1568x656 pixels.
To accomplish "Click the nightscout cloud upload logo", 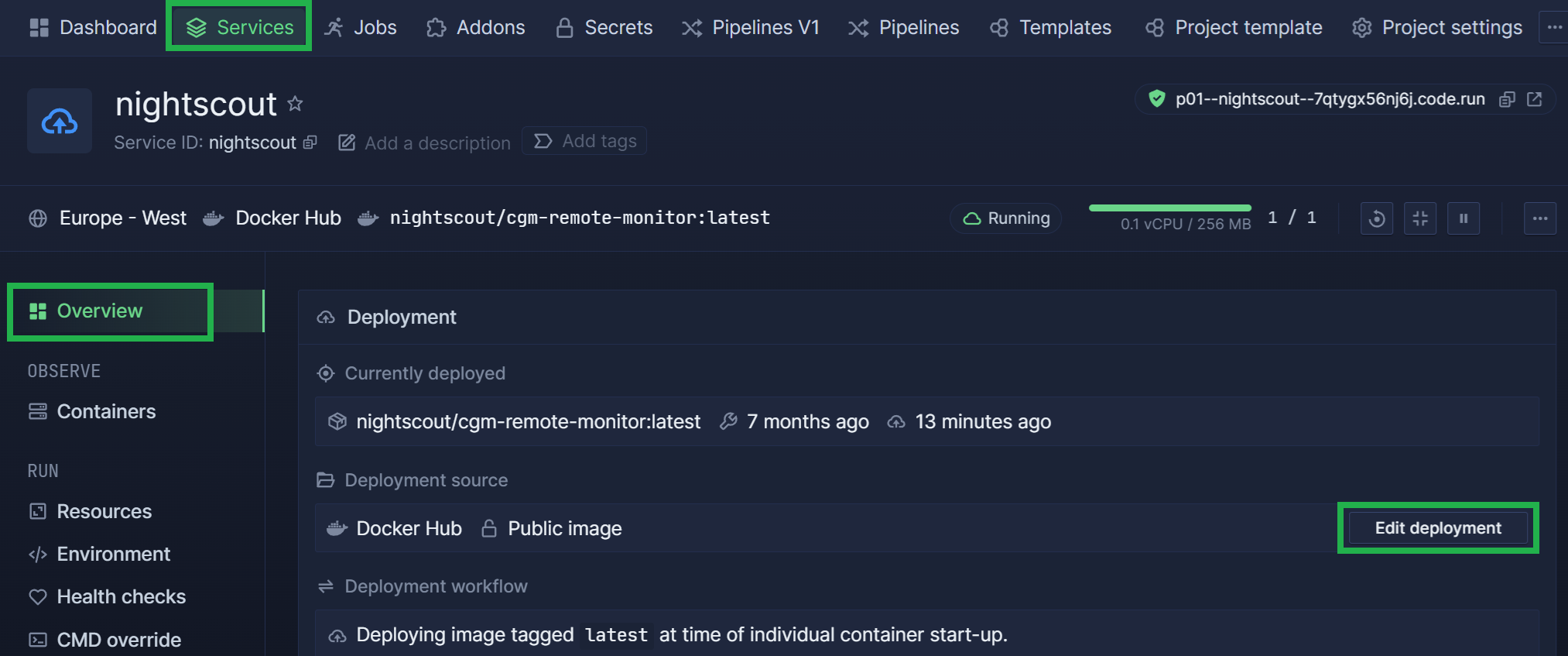I will coord(60,121).
